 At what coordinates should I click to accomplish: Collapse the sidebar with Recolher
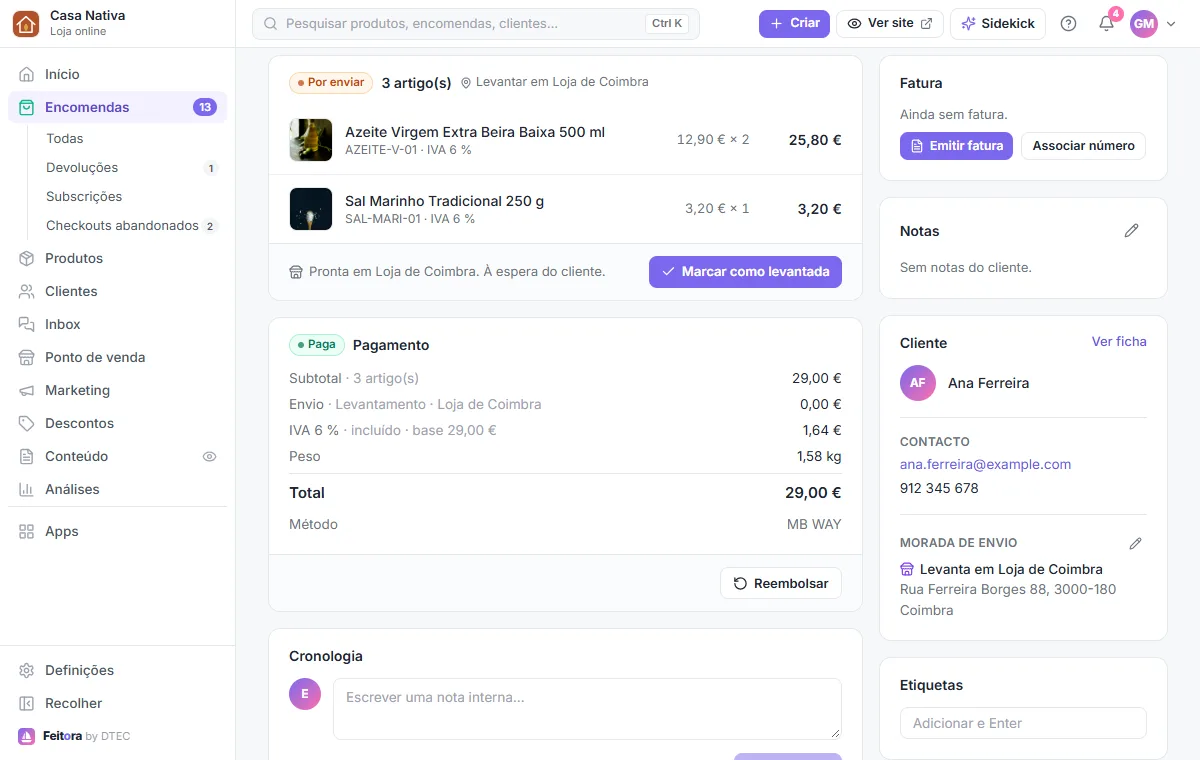point(118,703)
